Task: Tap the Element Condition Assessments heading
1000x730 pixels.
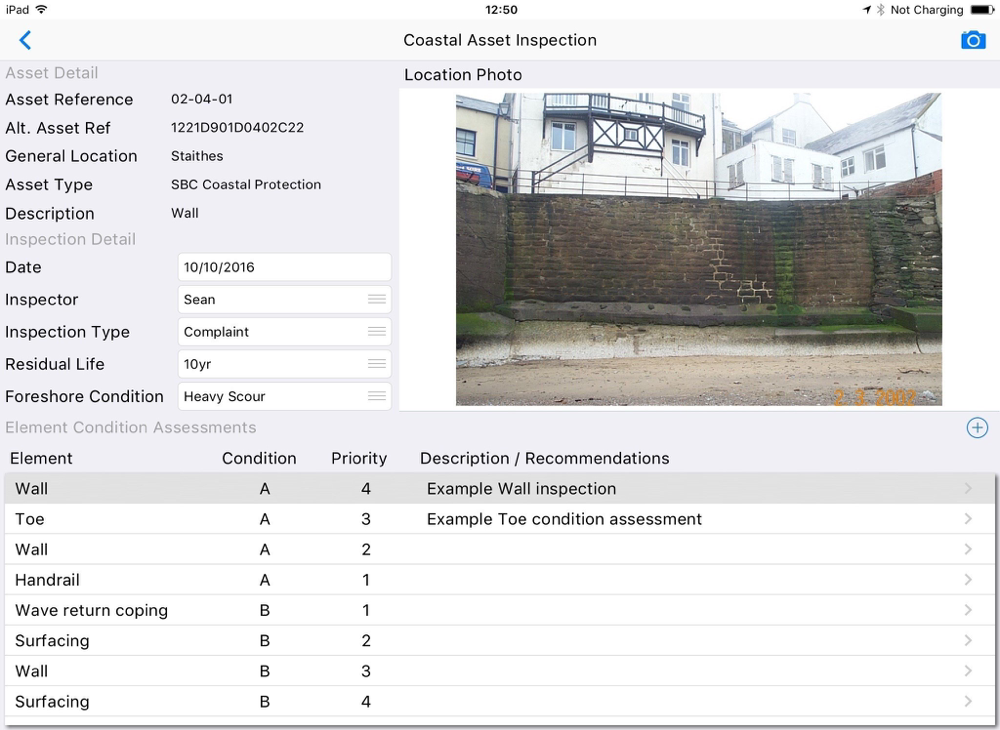Action: click(x=131, y=427)
